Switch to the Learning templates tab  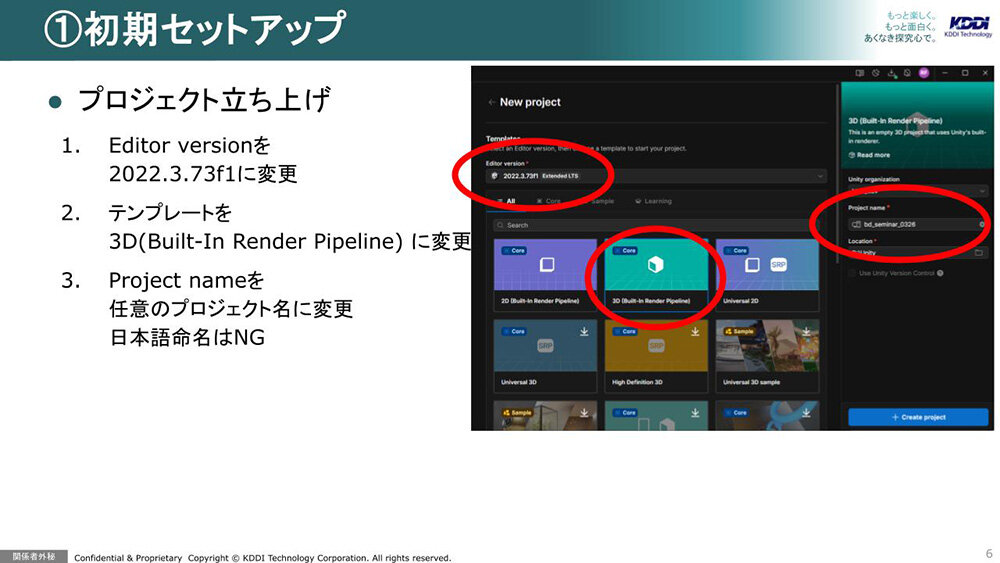click(x=653, y=201)
